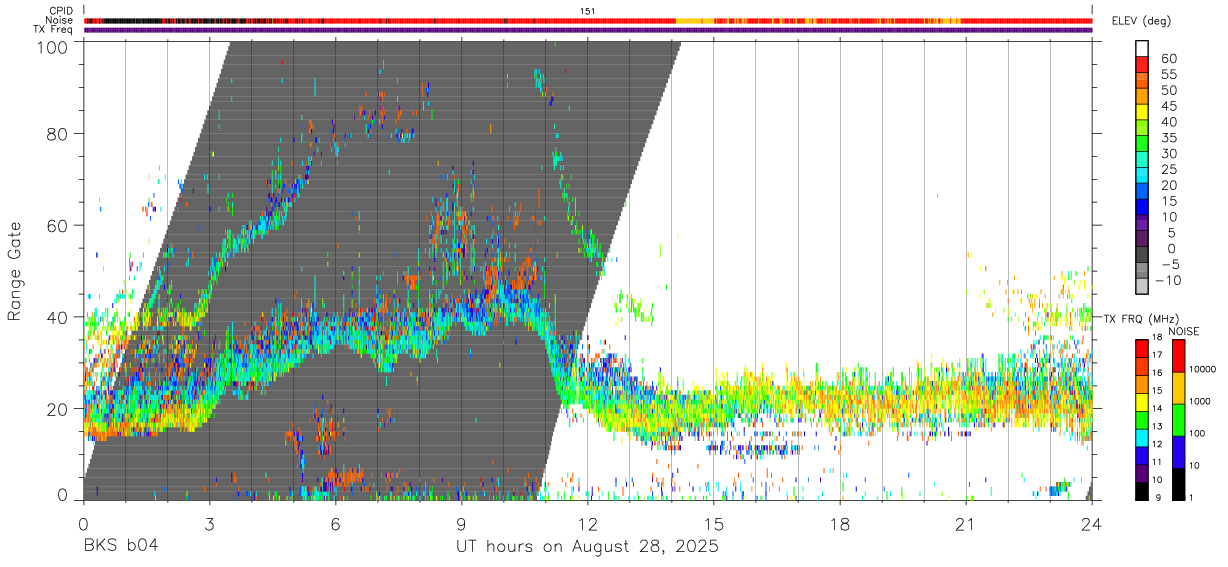This screenshot has width=1228, height=567.
Task: Pick the black bottom segment of TX FRQ colorbar
Action: pos(1142,491)
